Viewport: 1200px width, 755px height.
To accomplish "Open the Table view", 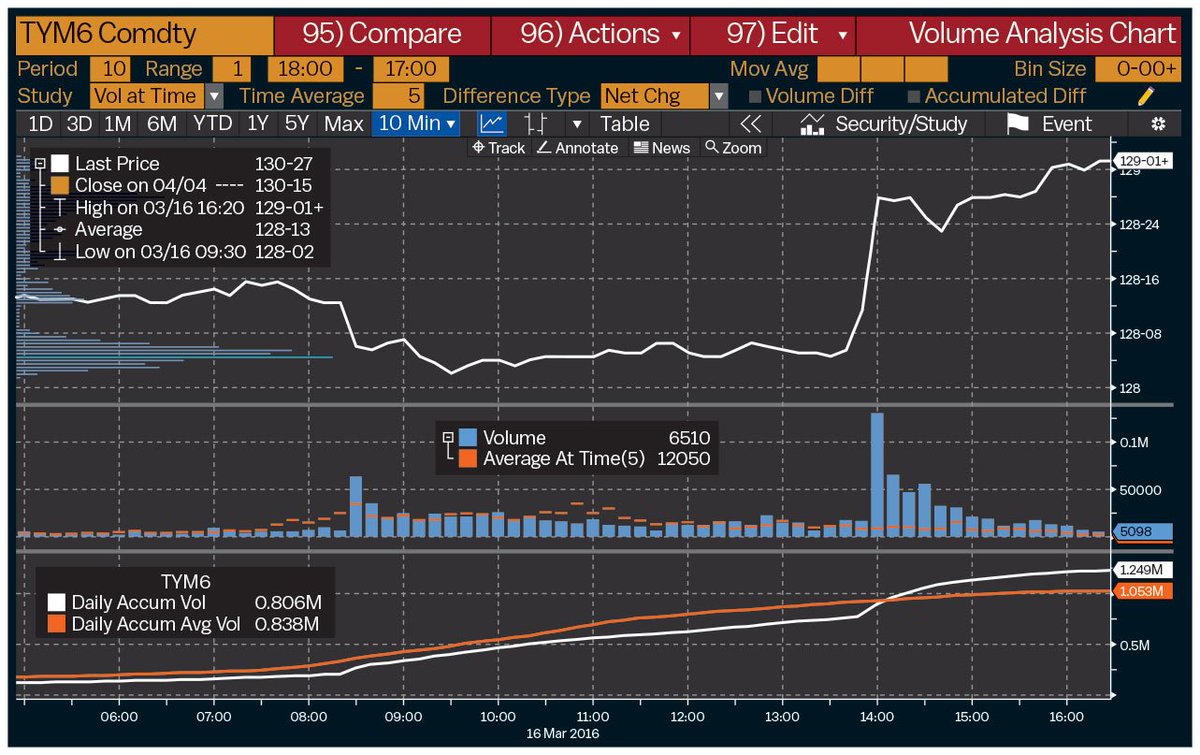I will [x=624, y=124].
